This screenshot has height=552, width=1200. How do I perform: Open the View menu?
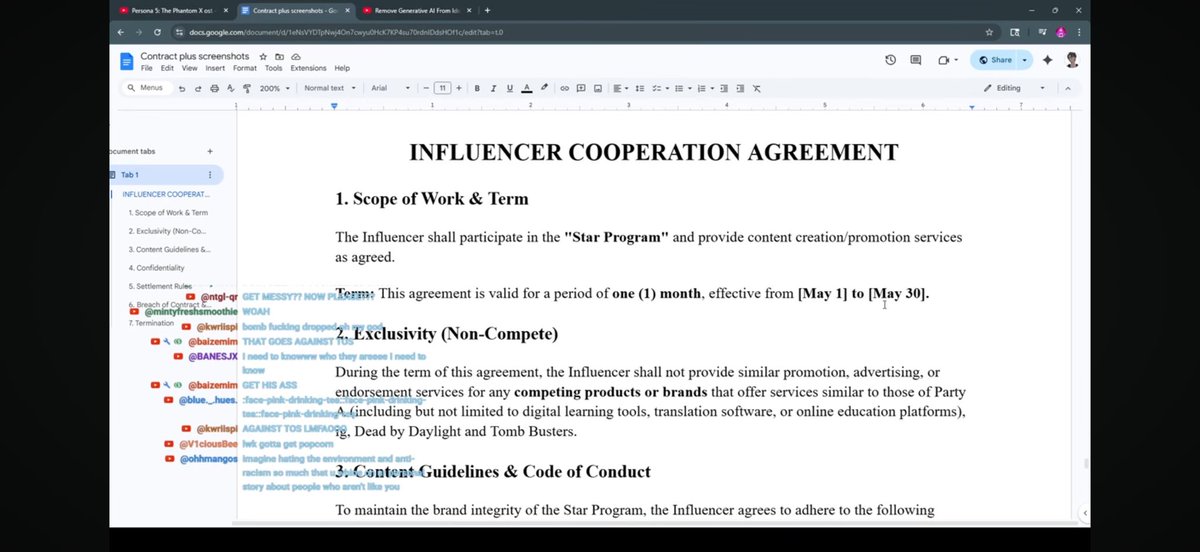189,68
